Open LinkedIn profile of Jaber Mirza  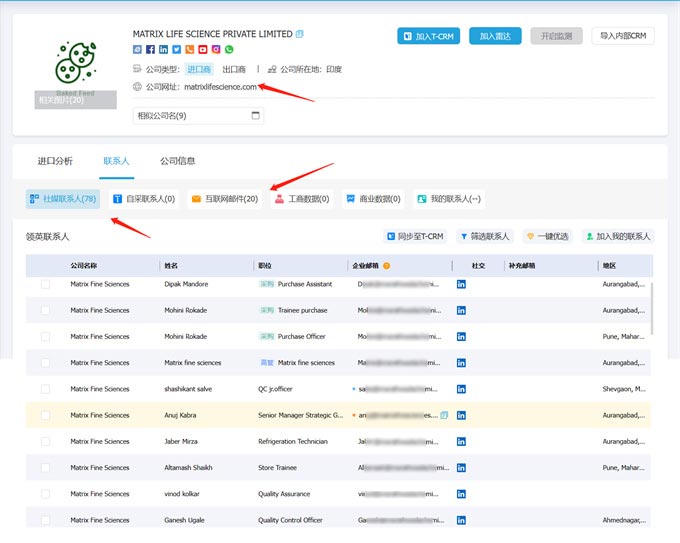(x=461, y=442)
